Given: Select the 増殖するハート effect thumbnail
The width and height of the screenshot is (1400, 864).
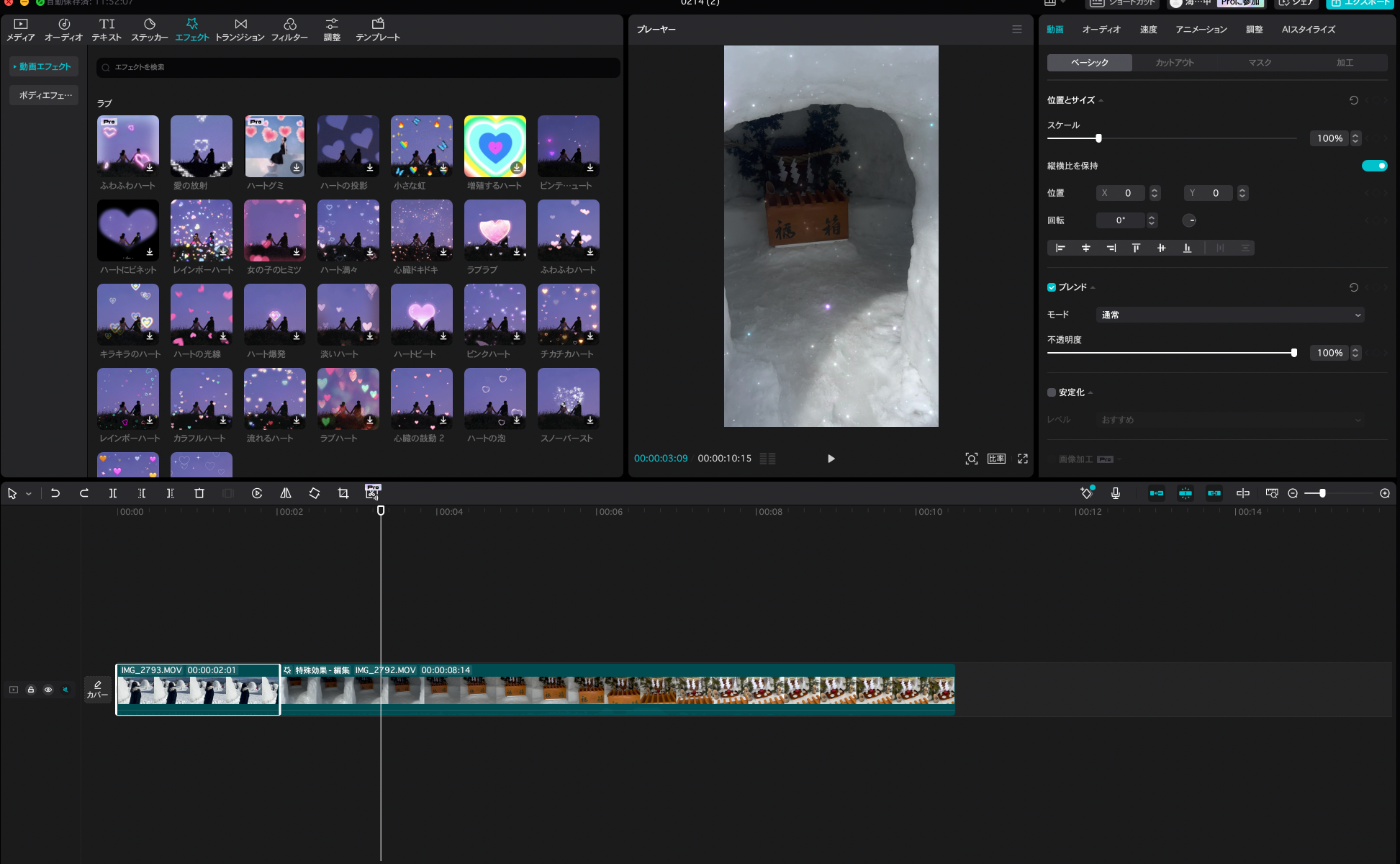Looking at the screenshot, I should 494,146.
